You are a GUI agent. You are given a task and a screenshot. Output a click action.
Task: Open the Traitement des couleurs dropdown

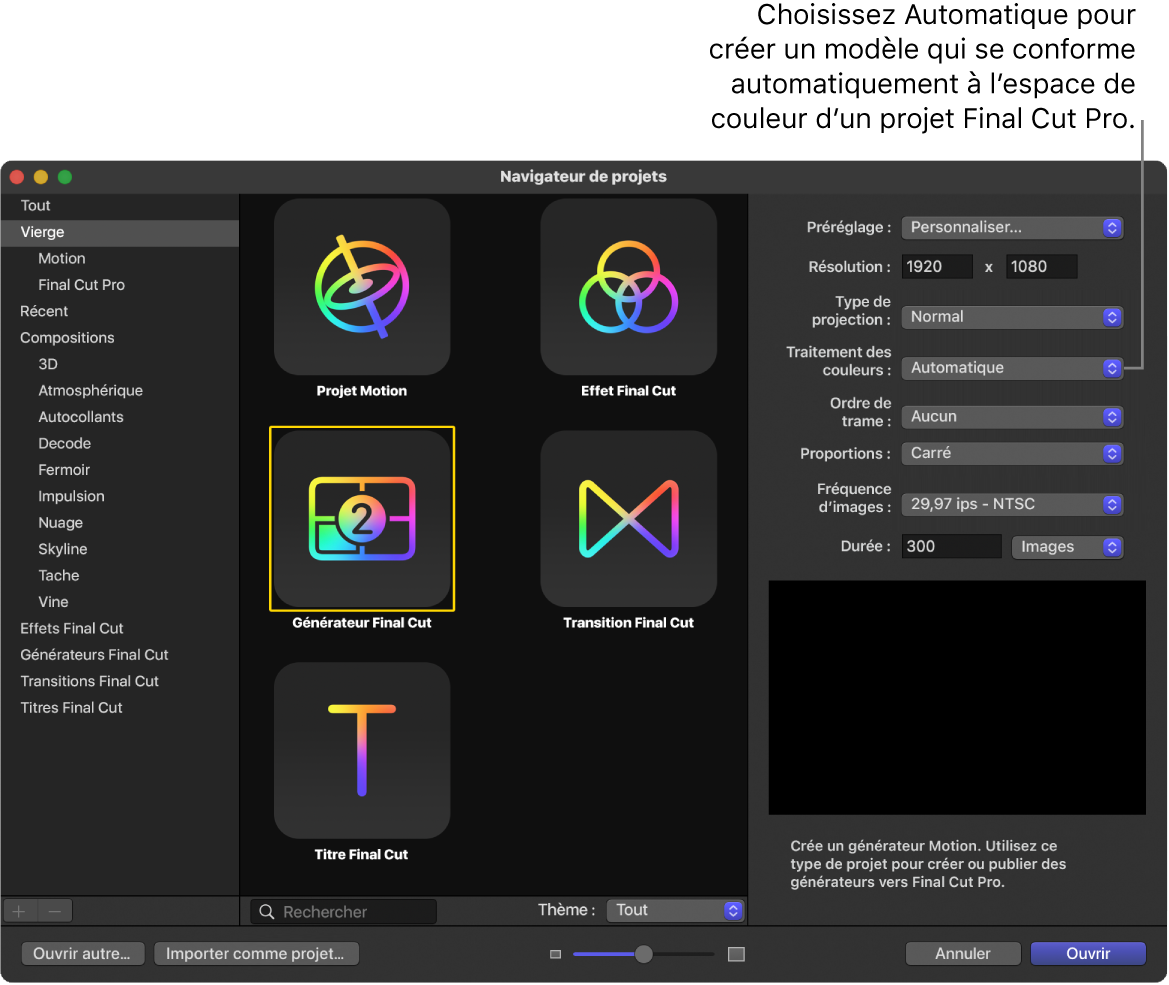click(1012, 368)
